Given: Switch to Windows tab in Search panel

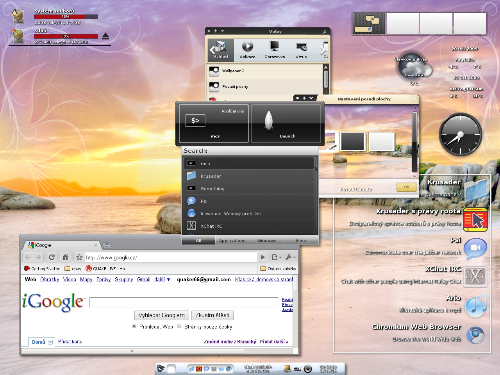Looking at the screenshot, I should (x=266, y=240).
